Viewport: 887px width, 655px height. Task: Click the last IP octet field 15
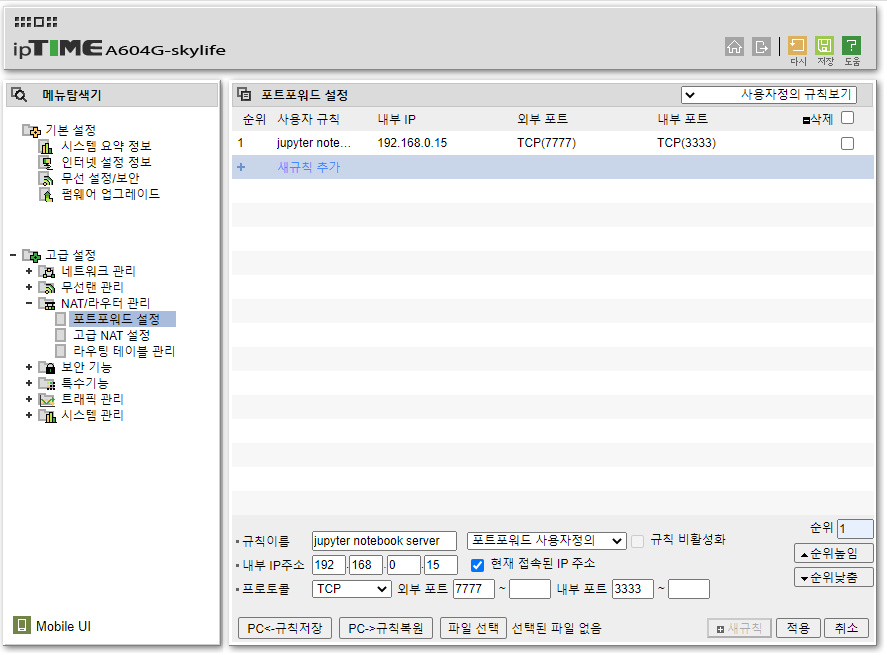tap(441, 564)
